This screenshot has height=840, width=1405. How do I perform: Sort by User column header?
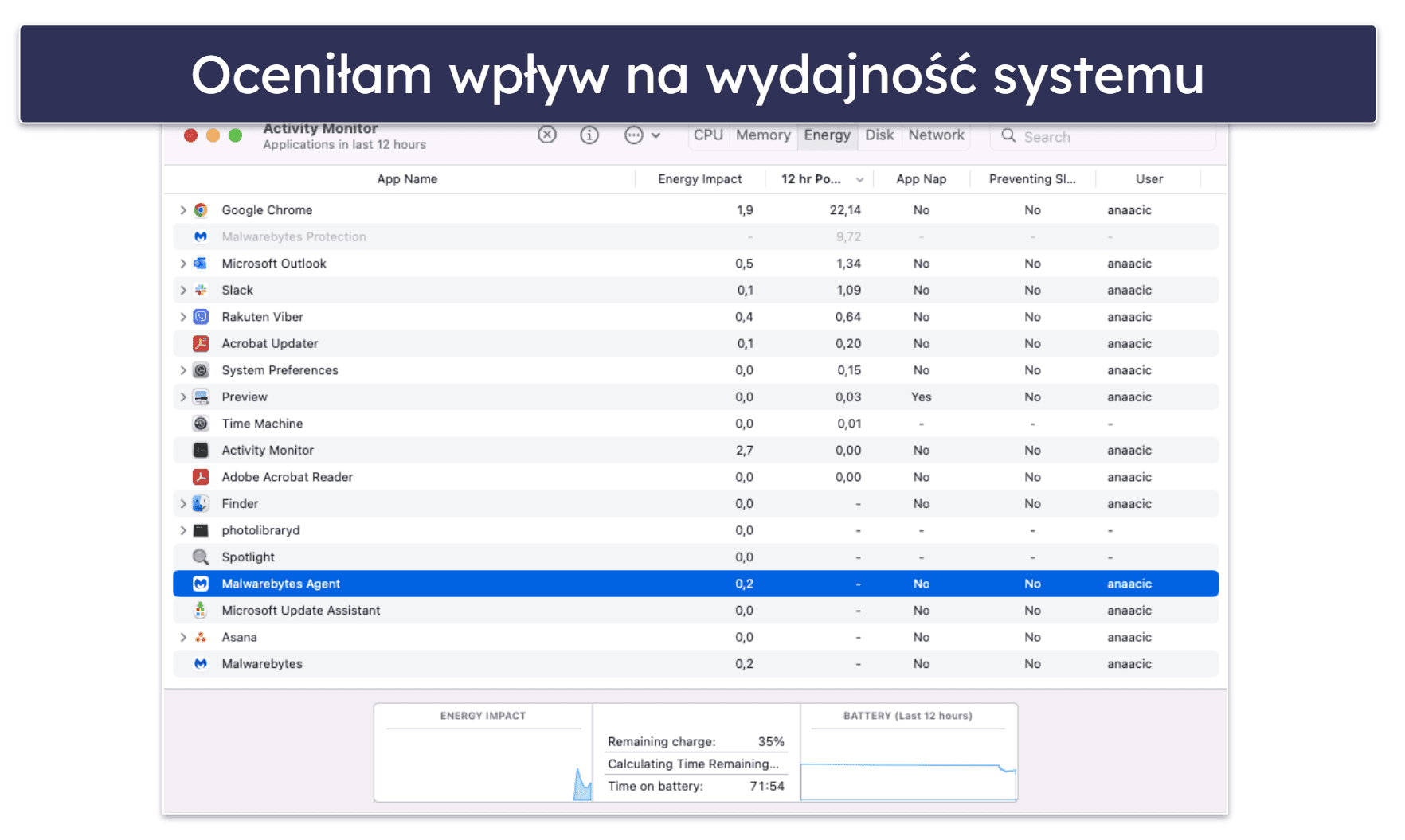tap(1149, 179)
